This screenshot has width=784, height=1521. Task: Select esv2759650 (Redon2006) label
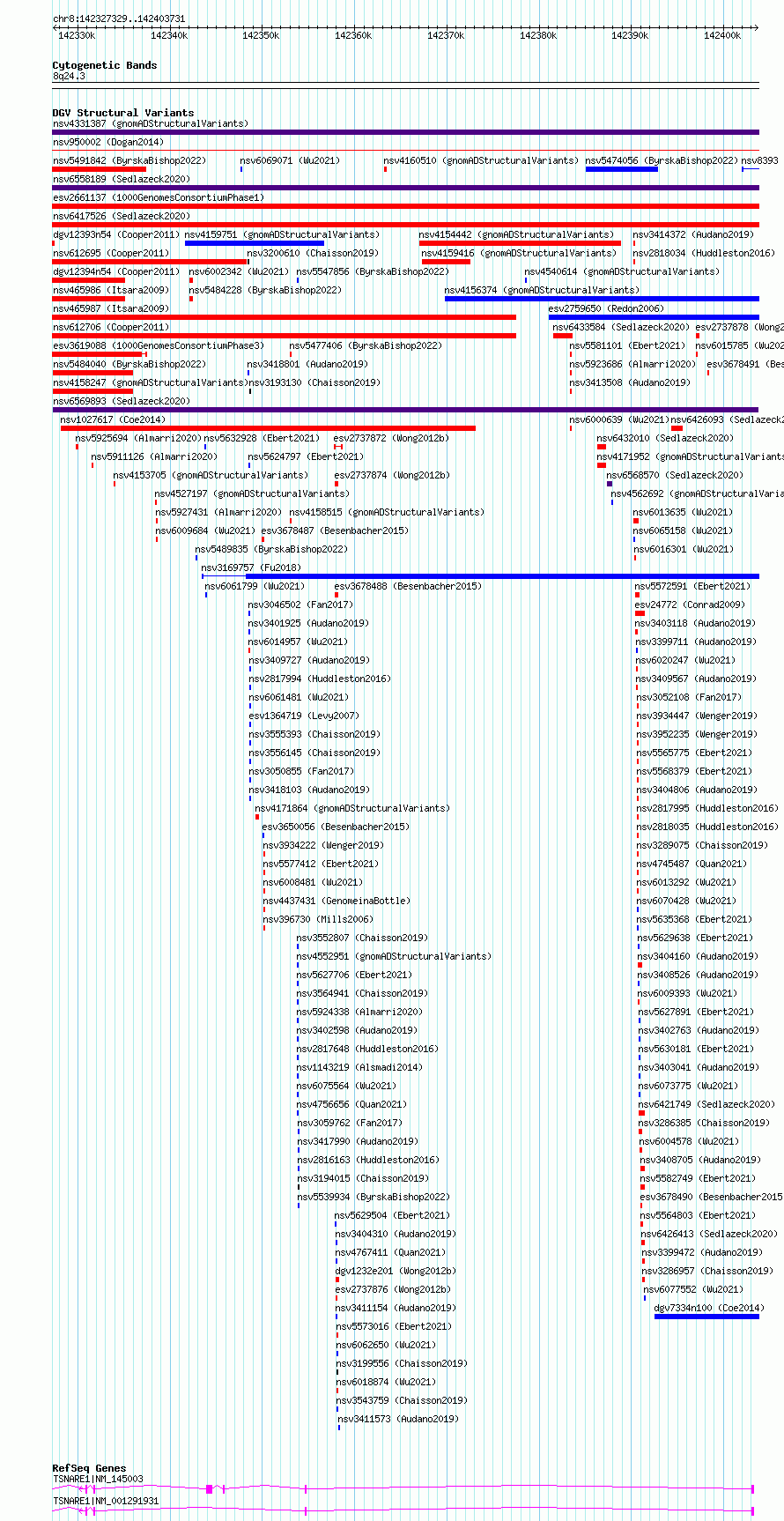click(x=606, y=308)
